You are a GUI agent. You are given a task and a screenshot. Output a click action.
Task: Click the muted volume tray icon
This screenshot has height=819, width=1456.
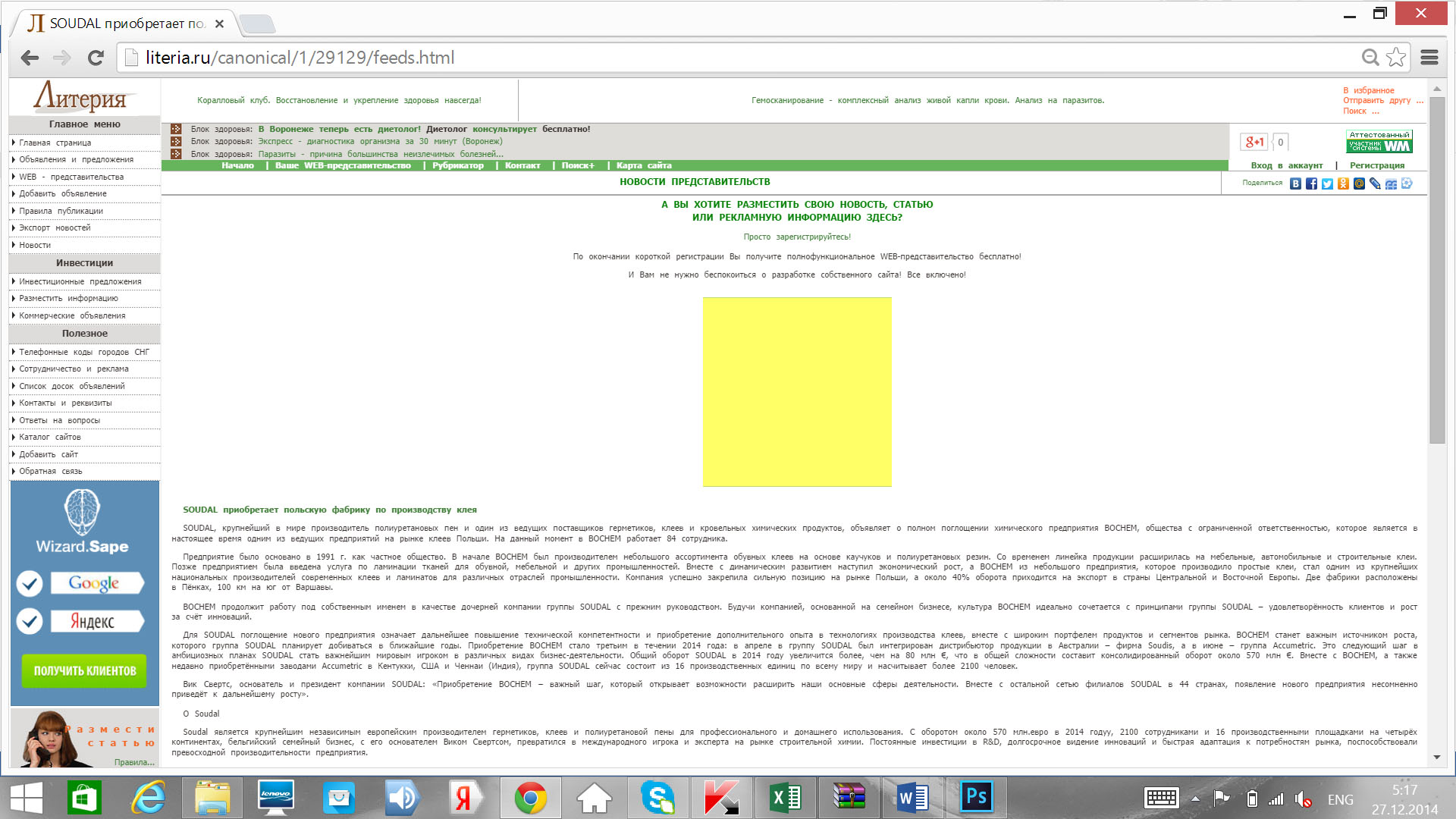click(1304, 799)
